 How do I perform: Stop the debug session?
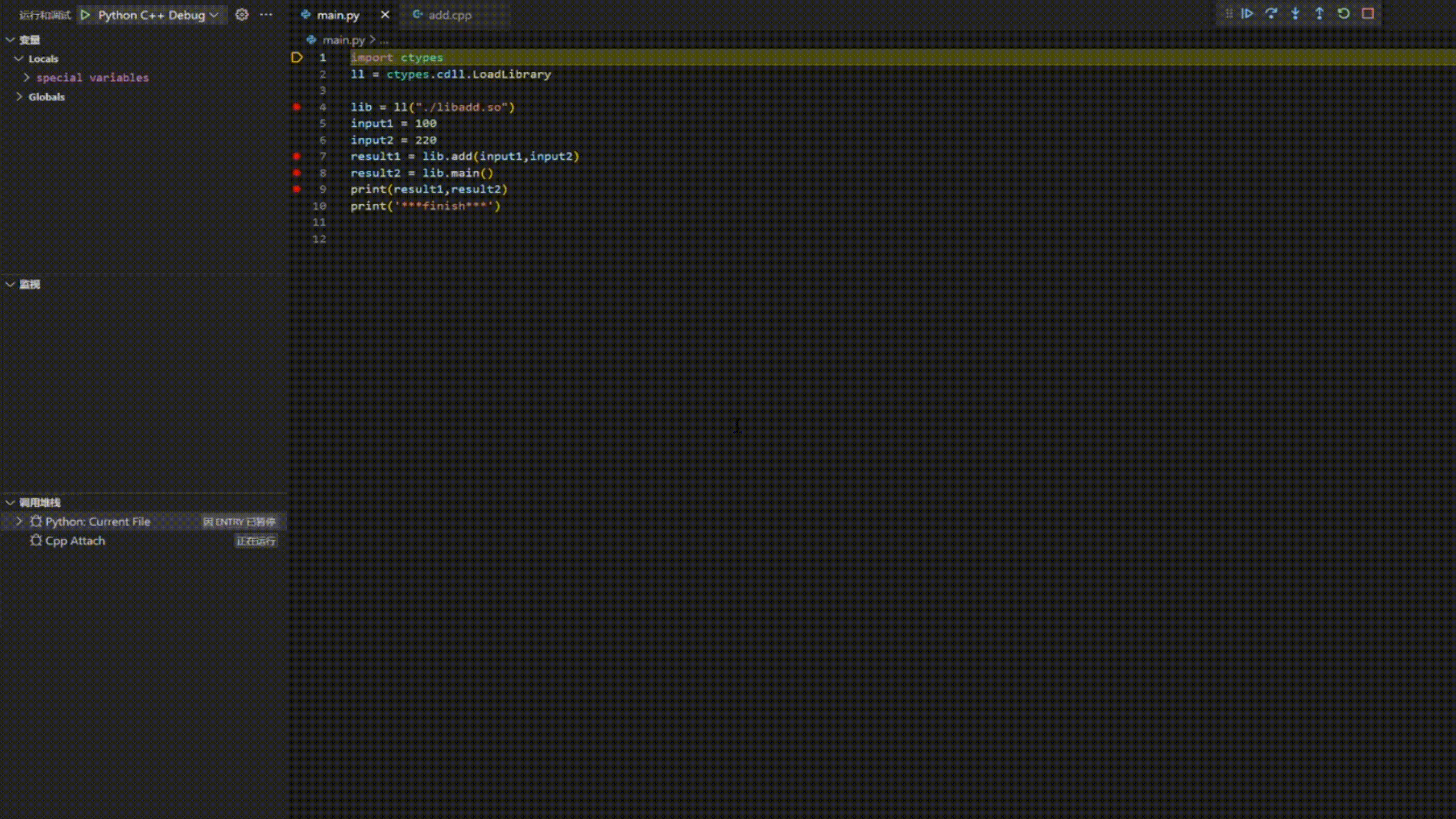click(x=1368, y=14)
